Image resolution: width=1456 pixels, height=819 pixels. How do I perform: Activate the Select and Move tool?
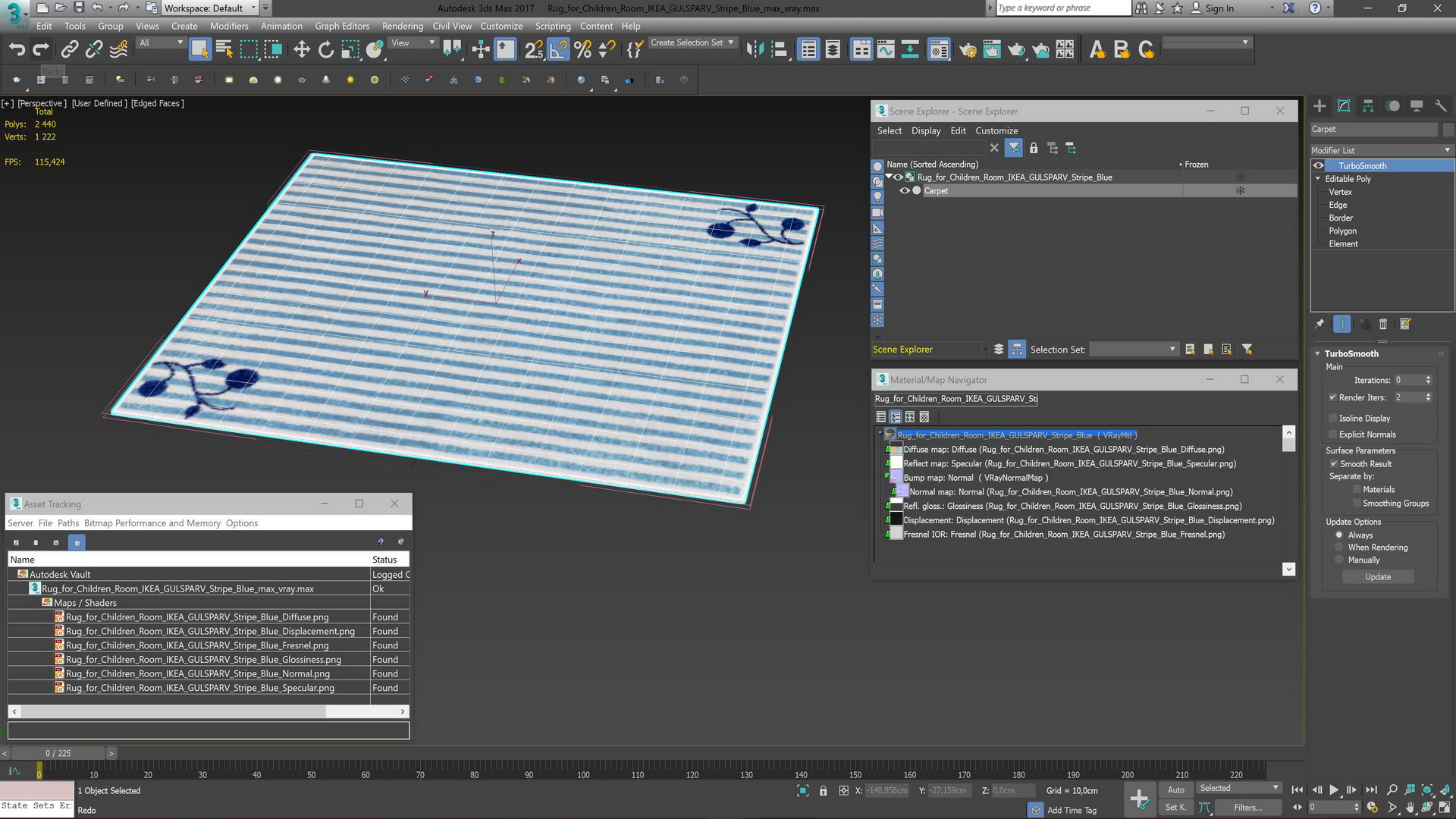302,50
